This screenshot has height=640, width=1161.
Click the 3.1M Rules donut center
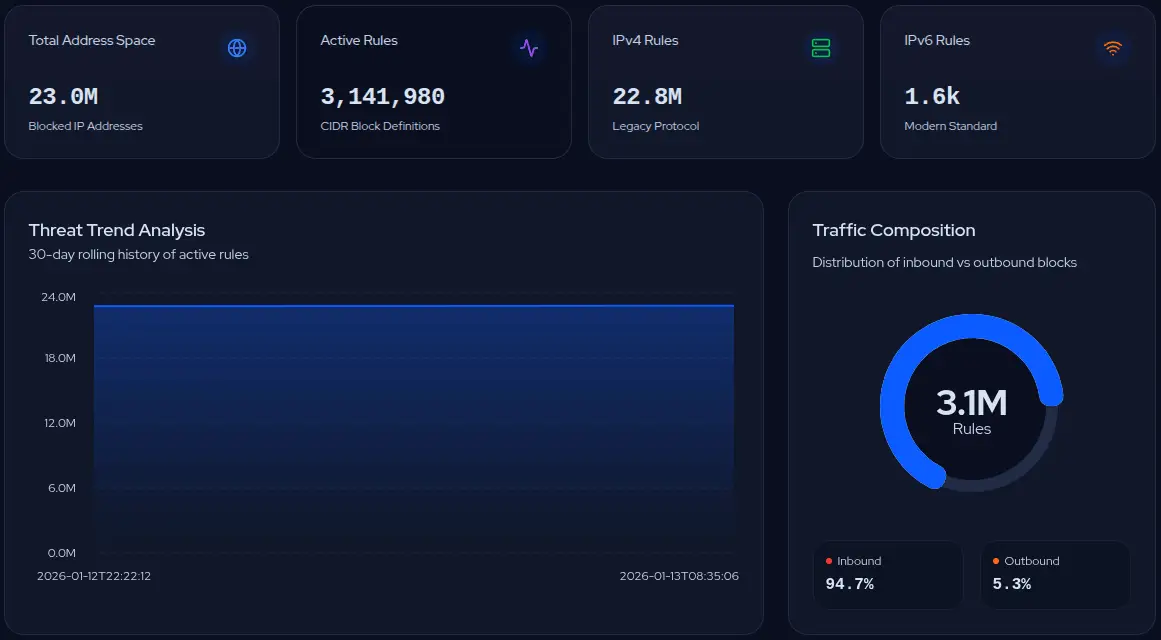point(971,410)
